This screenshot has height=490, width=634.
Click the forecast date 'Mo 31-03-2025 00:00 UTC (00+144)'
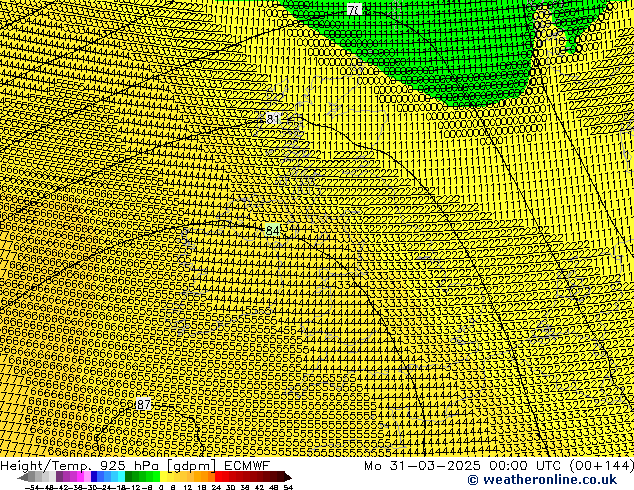click(499, 465)
